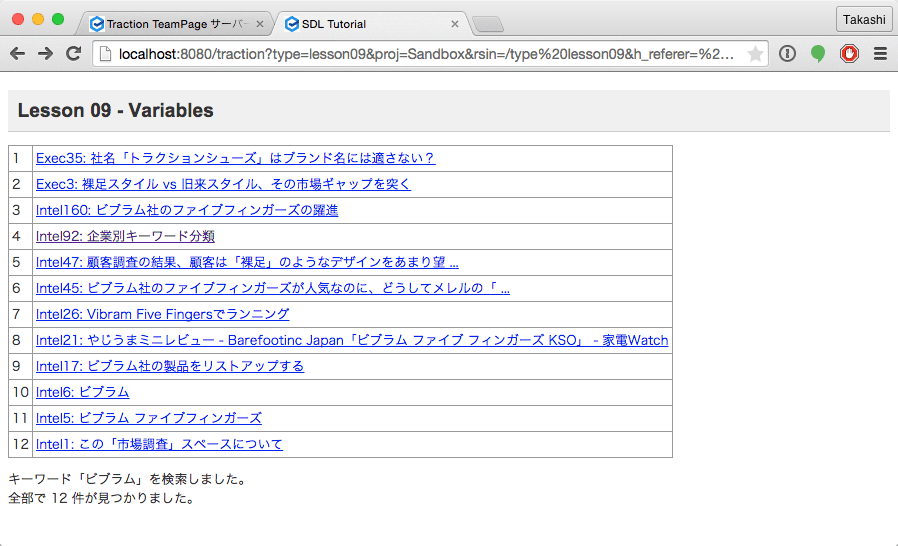This screenshot has height=546, width=898.
Task: Open a new browser tab
Action: 487,25
